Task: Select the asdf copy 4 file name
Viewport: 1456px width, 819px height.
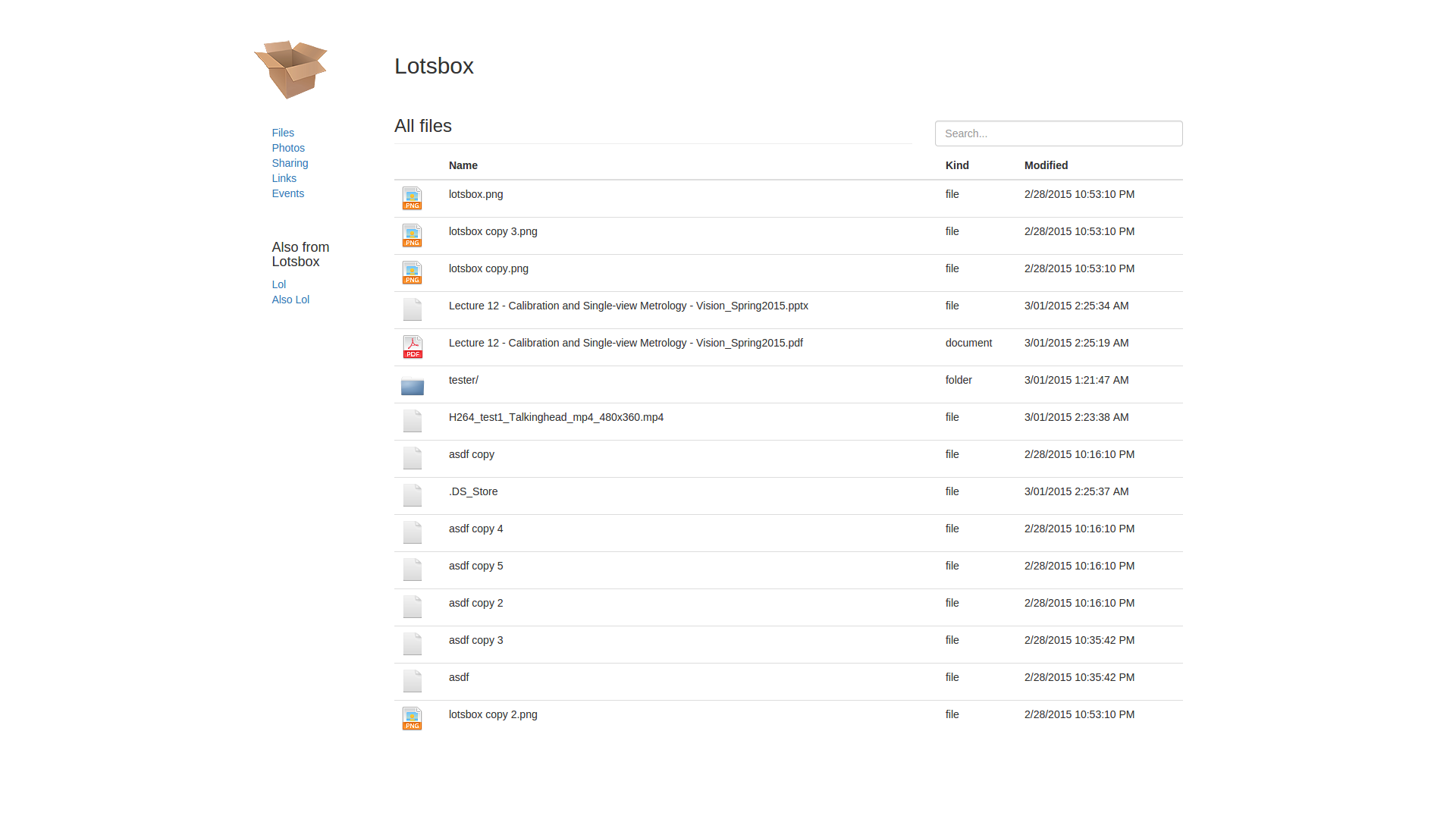Action: tap(475, 529)
